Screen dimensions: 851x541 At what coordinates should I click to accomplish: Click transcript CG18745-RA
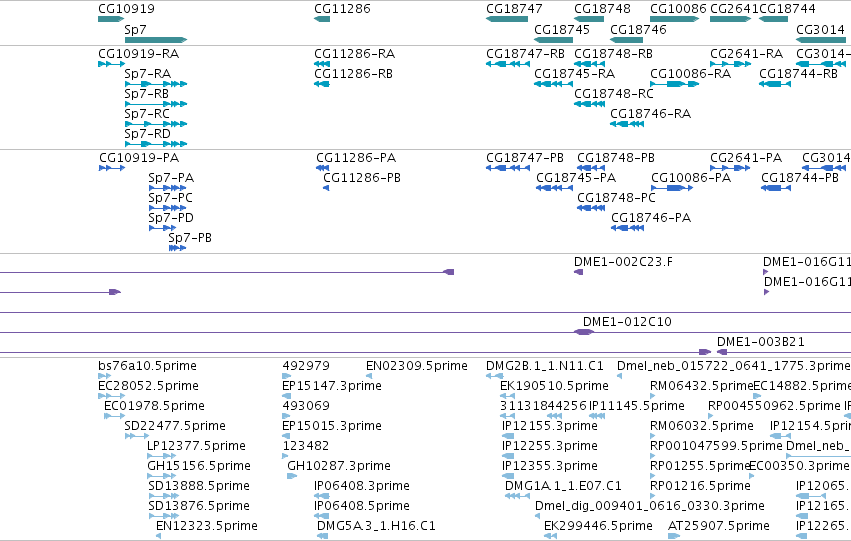pos(575,74)
